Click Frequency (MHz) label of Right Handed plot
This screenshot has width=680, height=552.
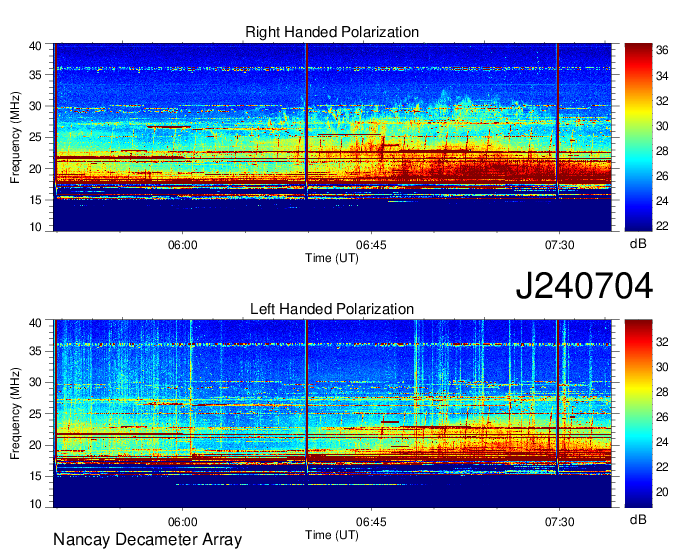click(x=15, y=137)
